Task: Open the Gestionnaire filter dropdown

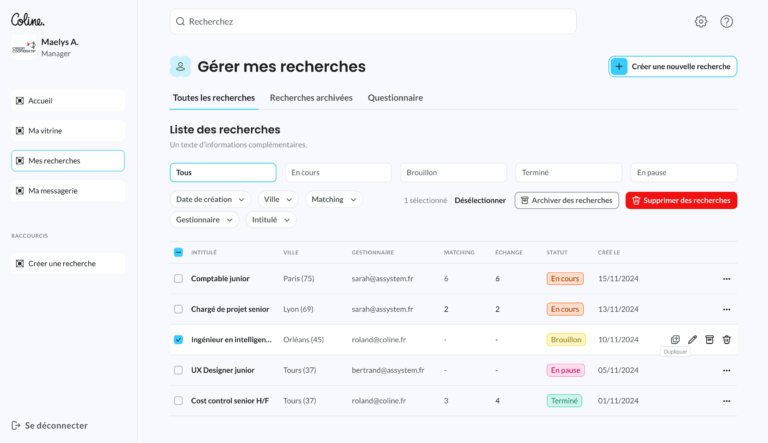Action: tap(204, 219)
